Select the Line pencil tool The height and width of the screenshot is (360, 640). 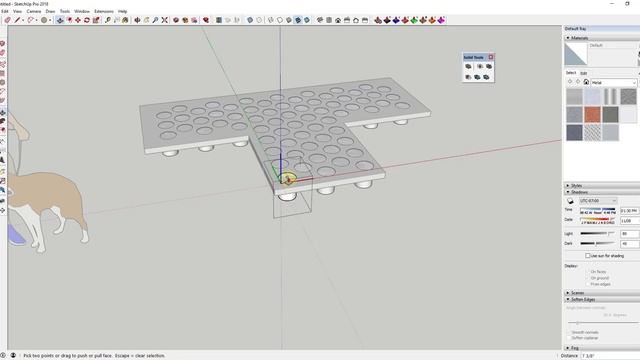(x=17, y=20)
